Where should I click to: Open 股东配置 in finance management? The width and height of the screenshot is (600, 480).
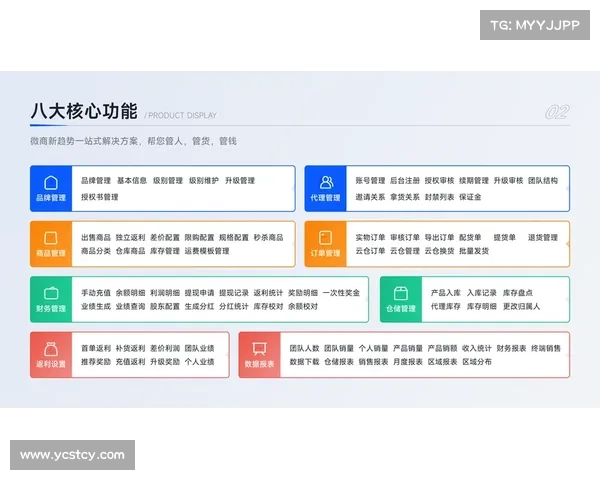[165, 307]
